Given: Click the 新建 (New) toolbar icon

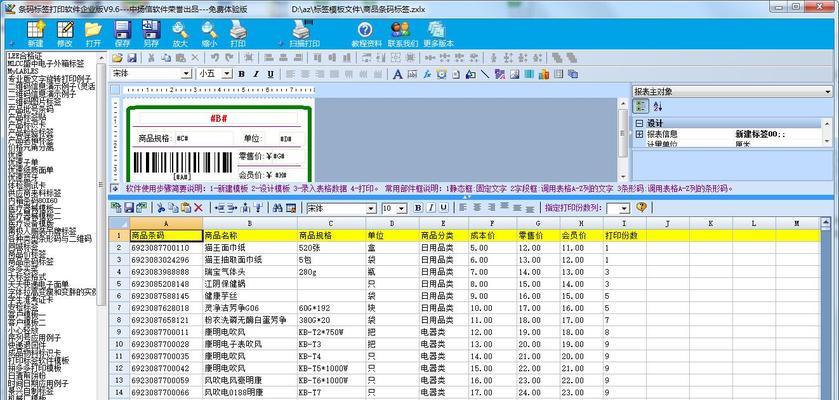Looking at the screenshot, I should tap(36, 30).
